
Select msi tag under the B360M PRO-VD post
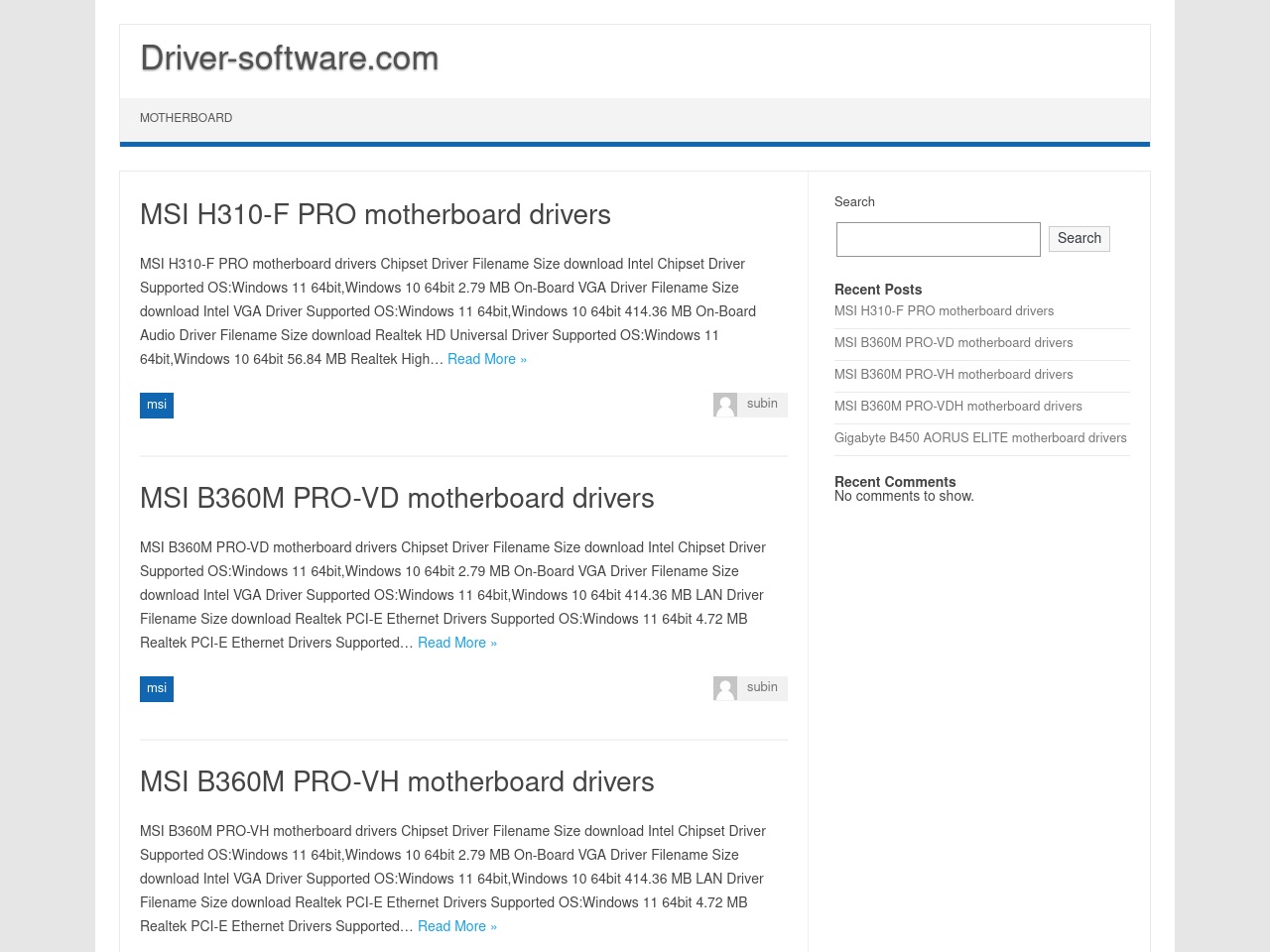tap(157, 688)
